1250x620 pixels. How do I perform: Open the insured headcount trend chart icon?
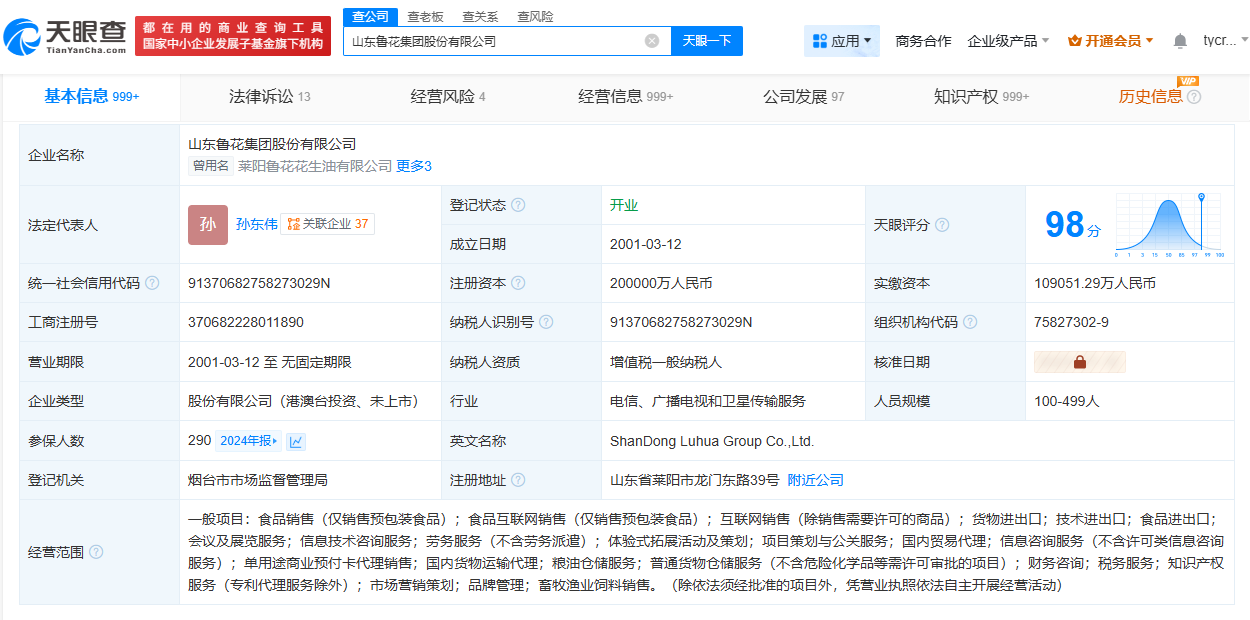click(x=297, y=441)
